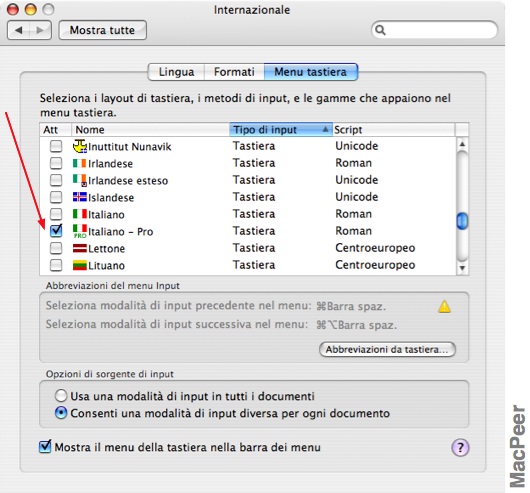Click the search field in the toolbar
The image size is (530, 493).
pos(434,30)
